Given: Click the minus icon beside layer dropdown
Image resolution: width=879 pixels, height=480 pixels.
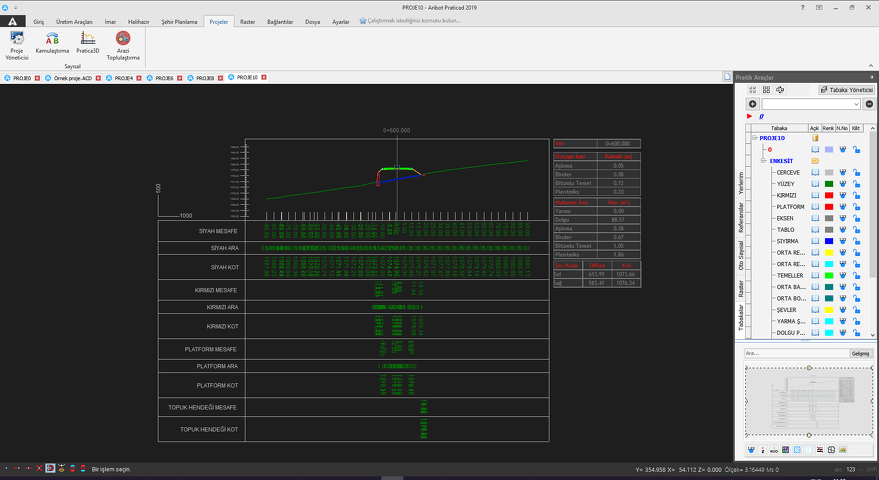Looking at the screenshot, I should (x=869, y=104).
